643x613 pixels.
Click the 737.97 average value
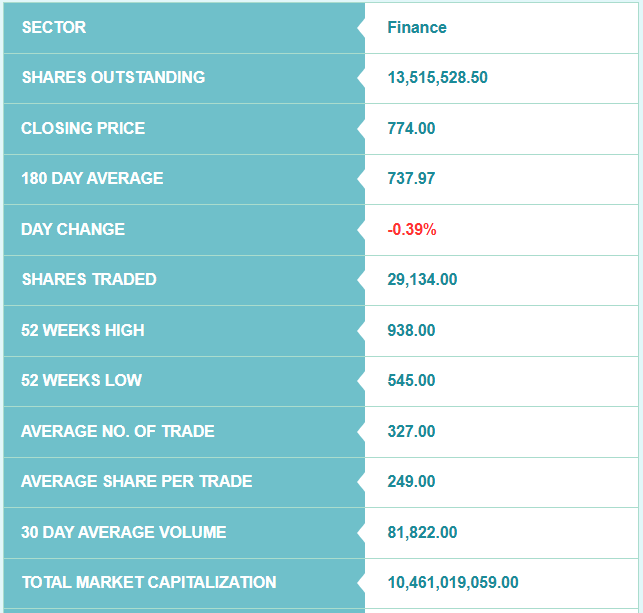(411, 179)
